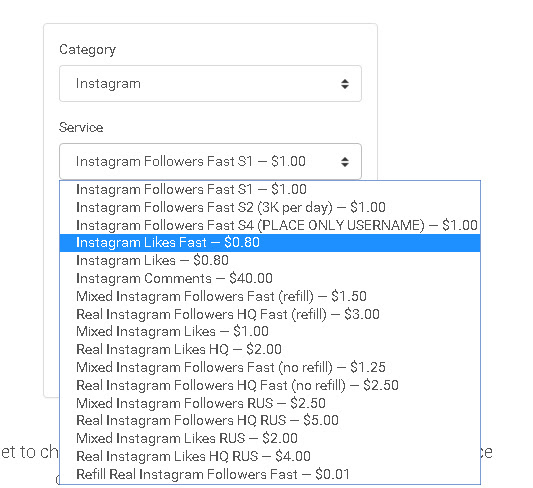Select Mixed Instagram Likes $1.00
This screenshot has width=533, height=488.
[270, 331]
